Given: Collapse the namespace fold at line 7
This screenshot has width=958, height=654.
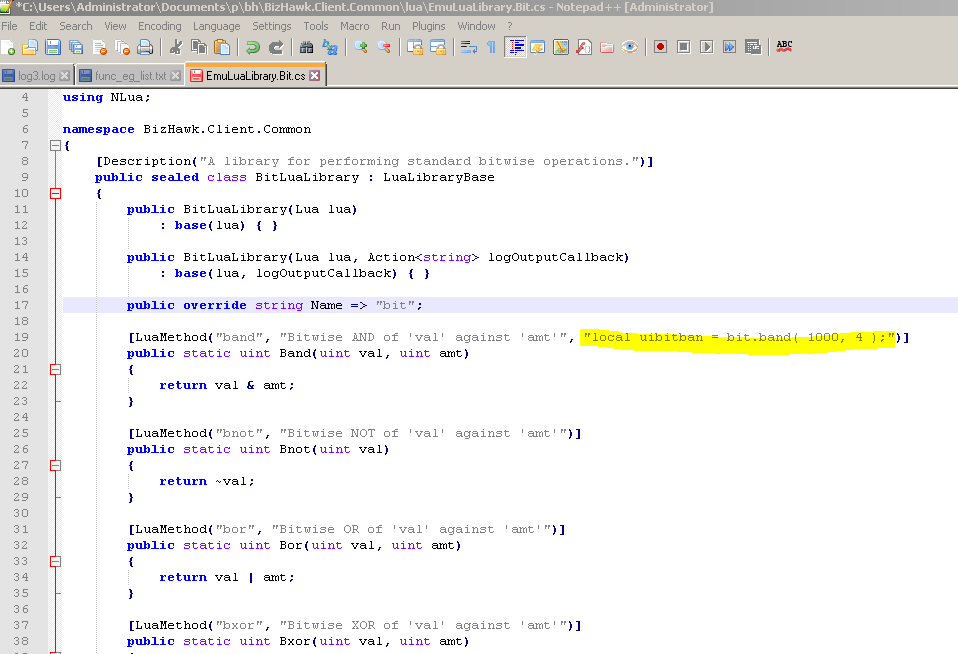Looking at the screenshot, I should 55,145.
